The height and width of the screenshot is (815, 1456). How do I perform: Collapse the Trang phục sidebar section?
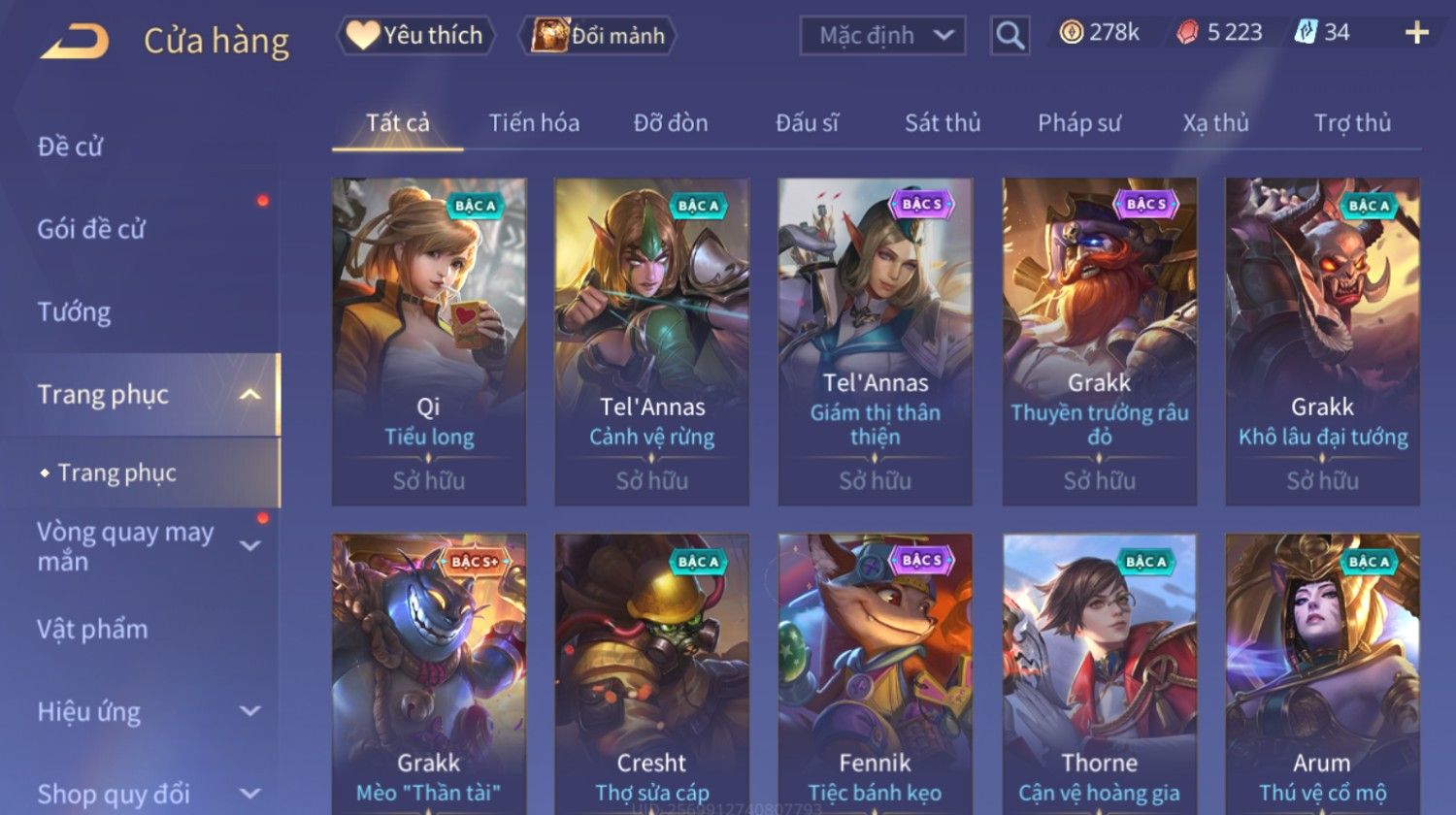(x=250, y=395)
